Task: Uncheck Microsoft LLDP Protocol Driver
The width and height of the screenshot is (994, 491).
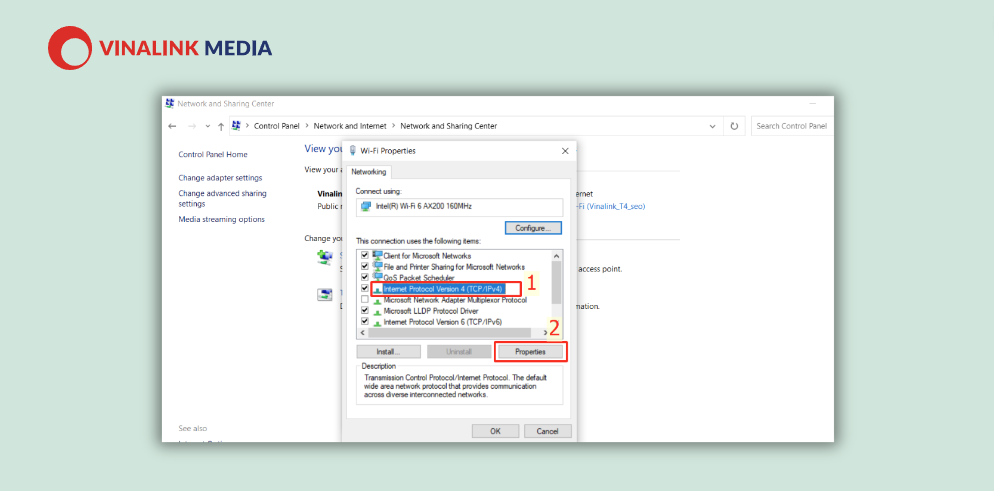Action: pos(365,311)
